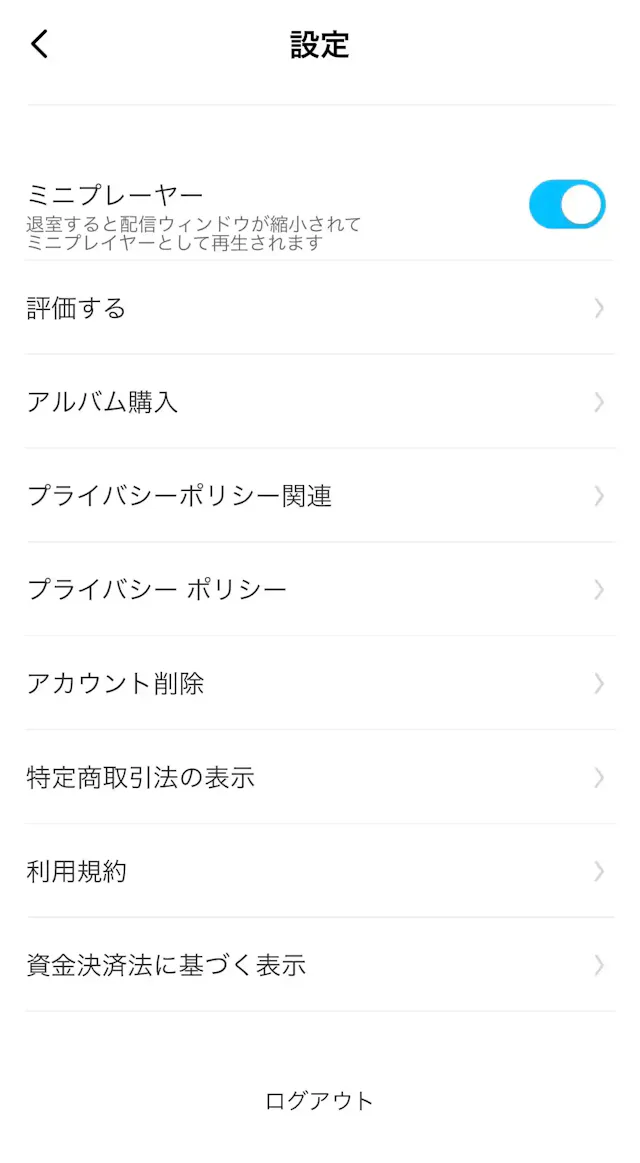Expand the プライバシー ポリシー entry
Viewport: 640px width, 1163px height.
tap(320, 590)
